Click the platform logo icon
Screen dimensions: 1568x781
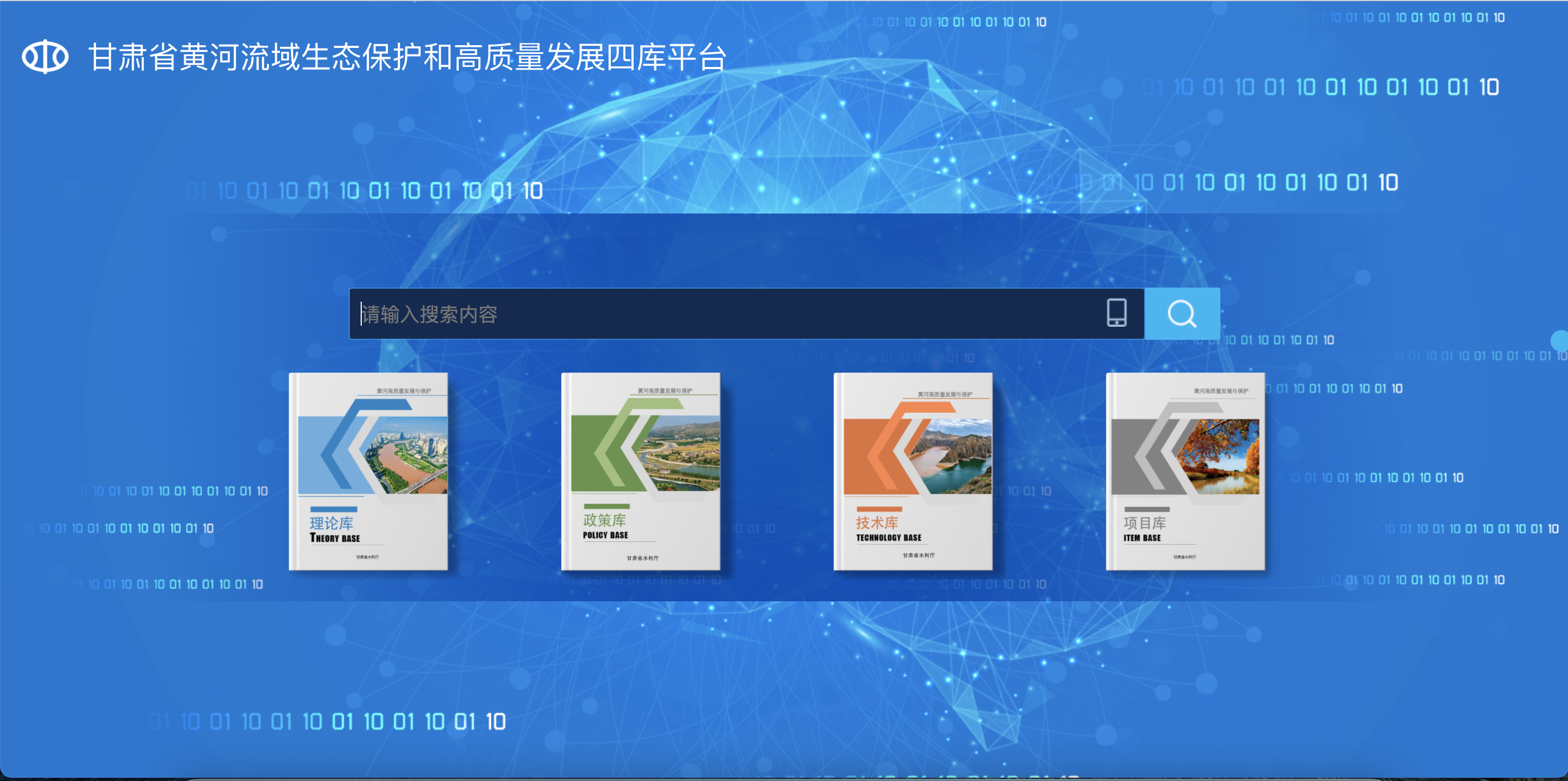point(45,57)
